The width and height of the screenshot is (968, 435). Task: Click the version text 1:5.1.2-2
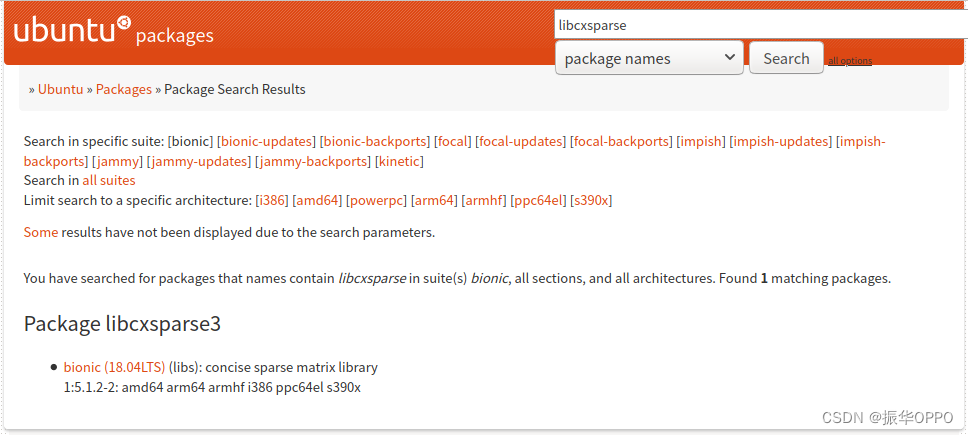(91, 388)
